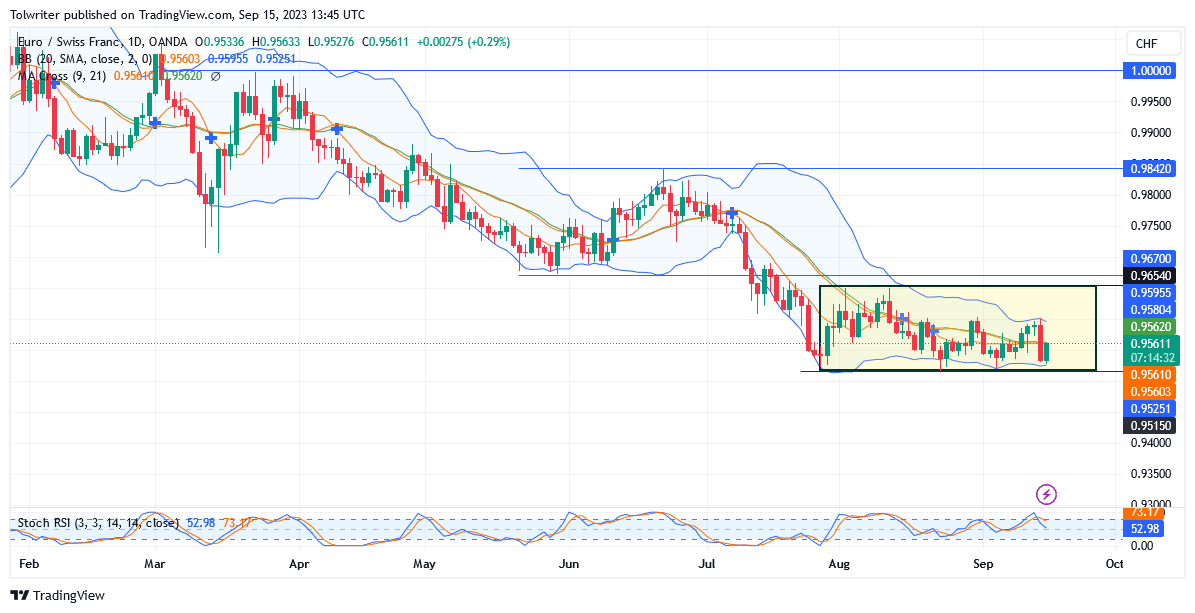Click the blue 0.98420 price label

[x=1149, y=168]
